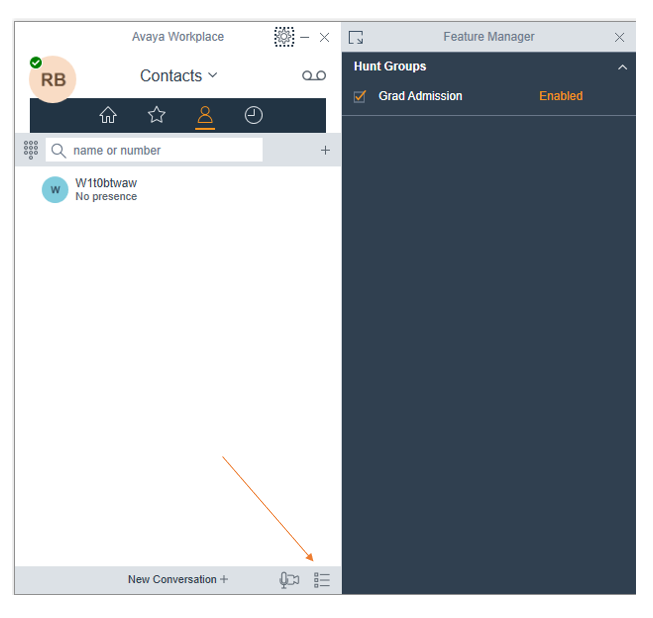Select the Contacts person tab
653x618 pixels.
pos(205,115)
